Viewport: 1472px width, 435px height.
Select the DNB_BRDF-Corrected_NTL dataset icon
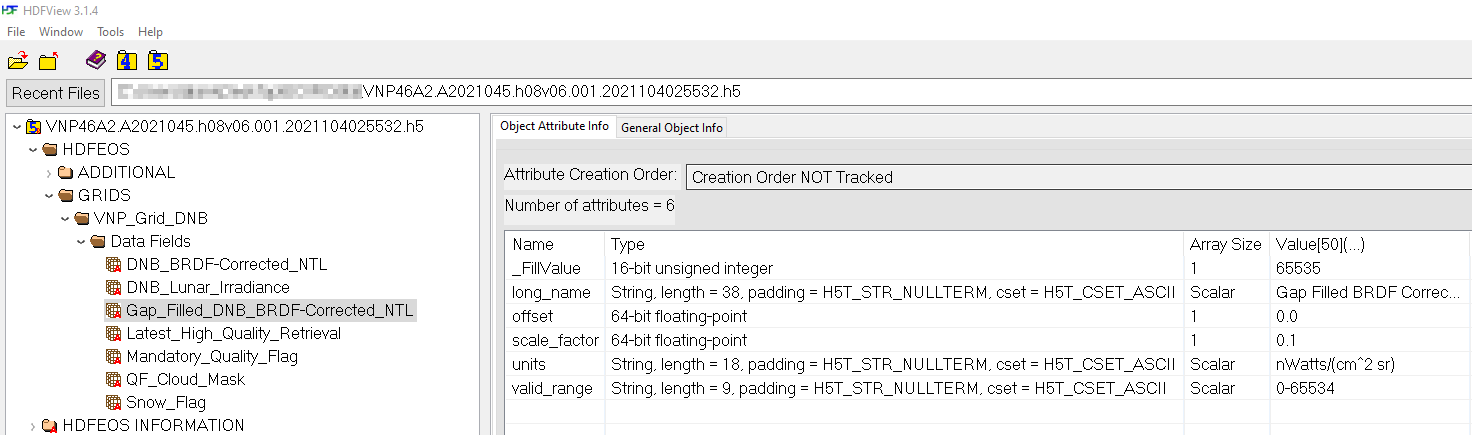[x=114, y=265]
